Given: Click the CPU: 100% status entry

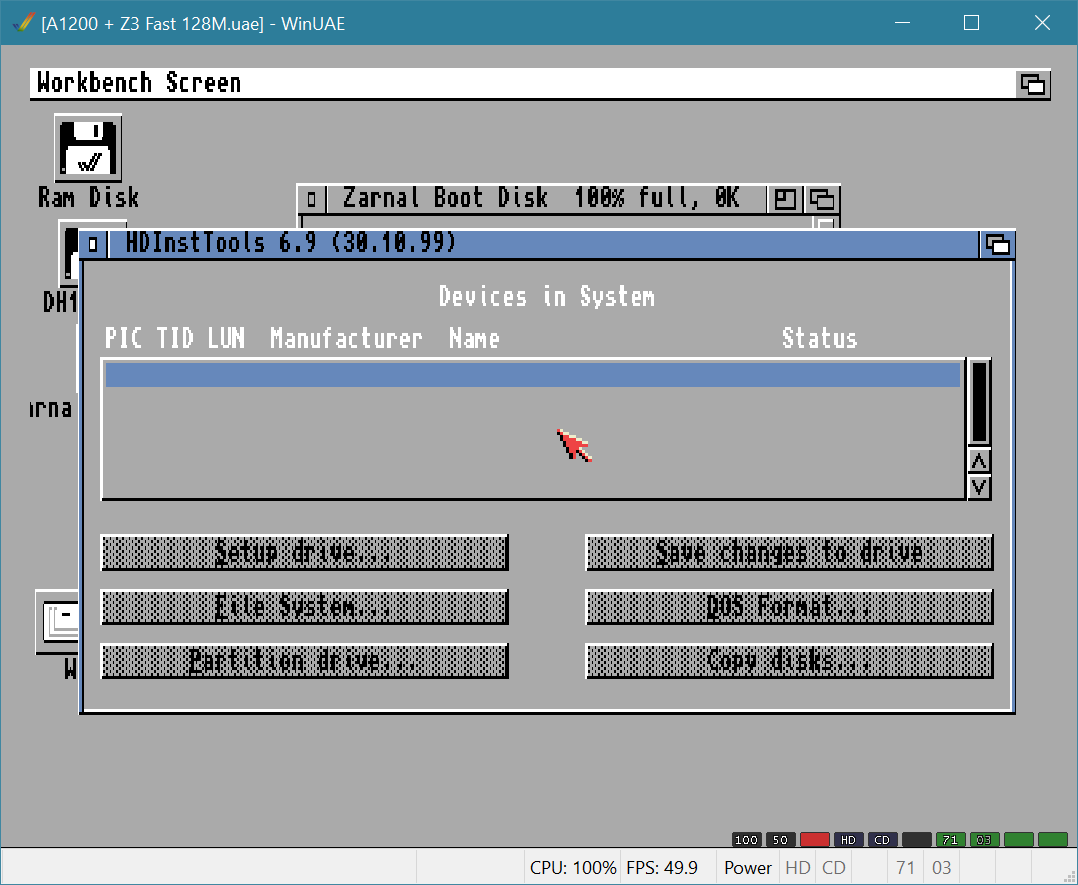Looking at the screenshot, I should pyautogui.click(x=573, y=868).
